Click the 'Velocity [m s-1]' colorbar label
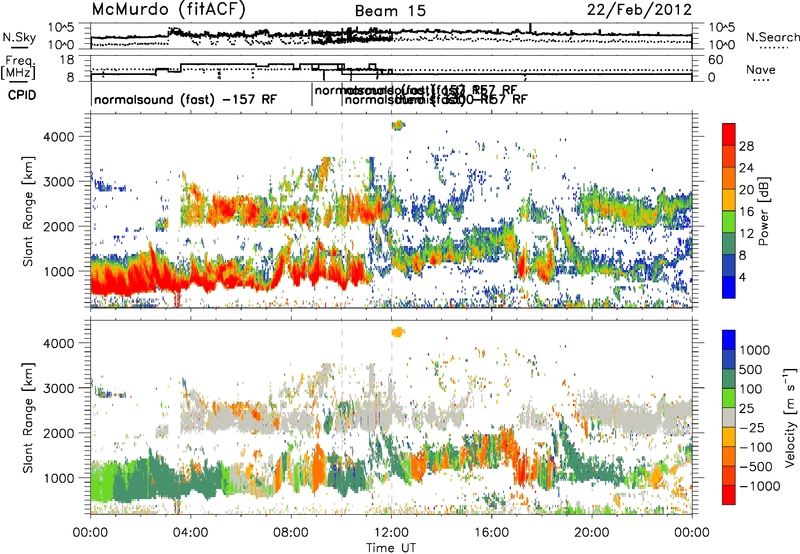Screen dimensions: 800x554 coord(790,417)
